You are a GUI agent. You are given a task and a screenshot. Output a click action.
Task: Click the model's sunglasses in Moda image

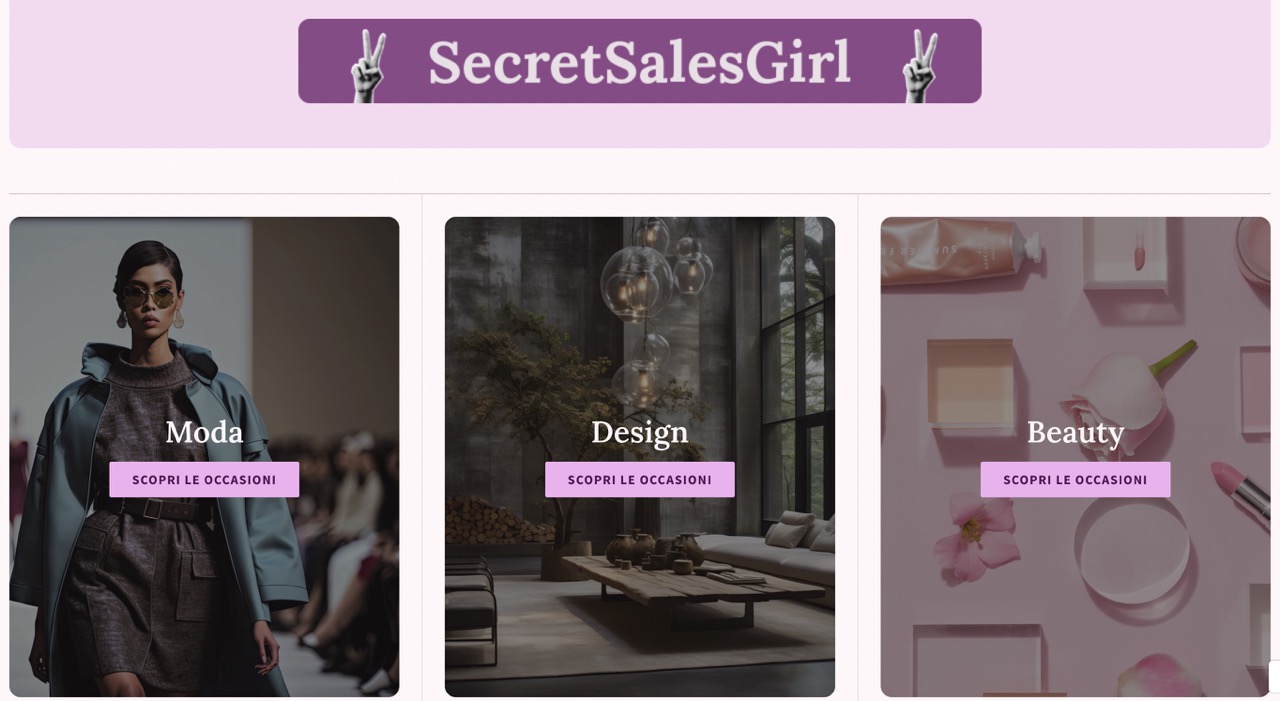pos(150,296)
